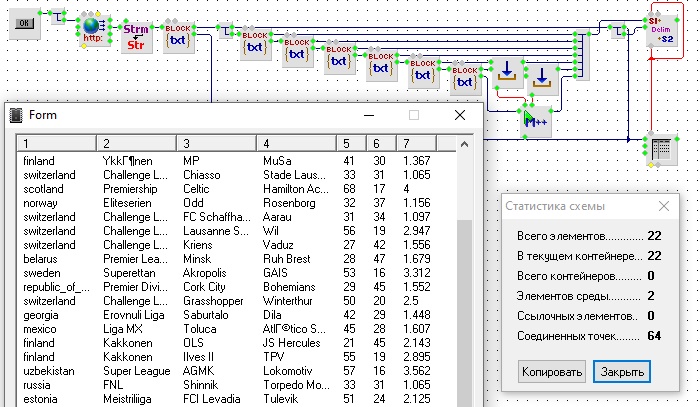Viewport: 700px width, 407px height.
Task: Select the M++ element
Action: (537, 121)
